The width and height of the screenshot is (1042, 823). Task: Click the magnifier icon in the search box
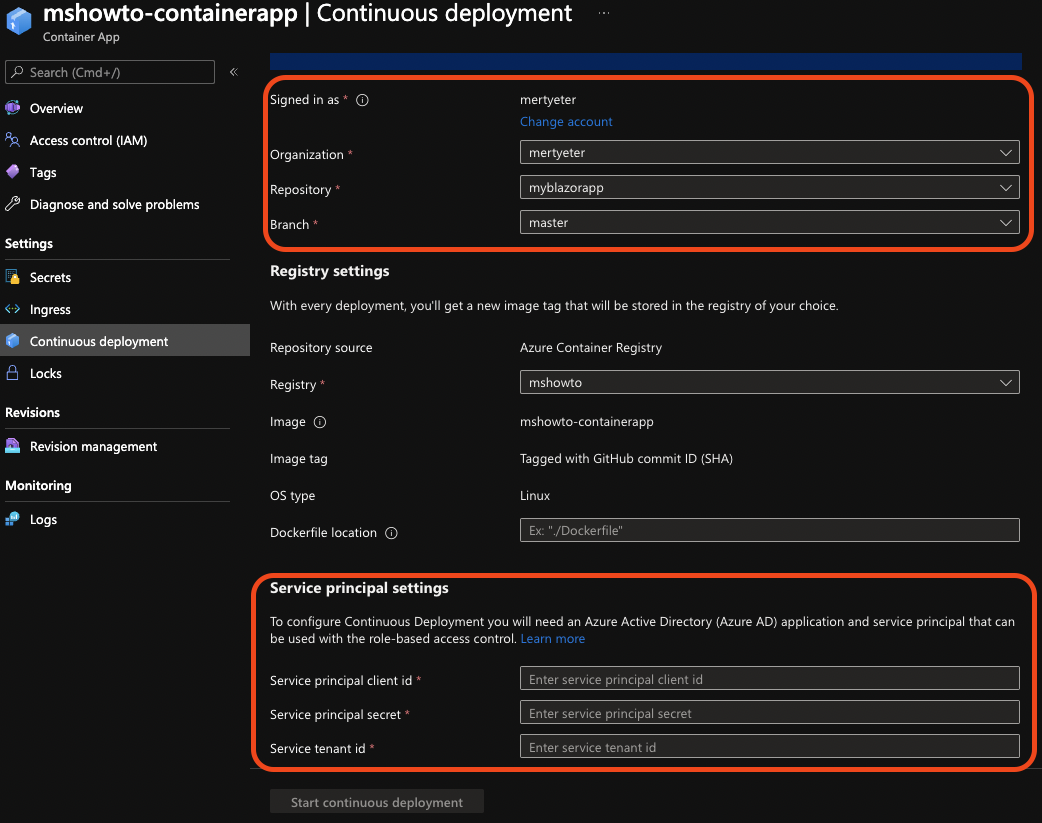[x=17, y=72]
